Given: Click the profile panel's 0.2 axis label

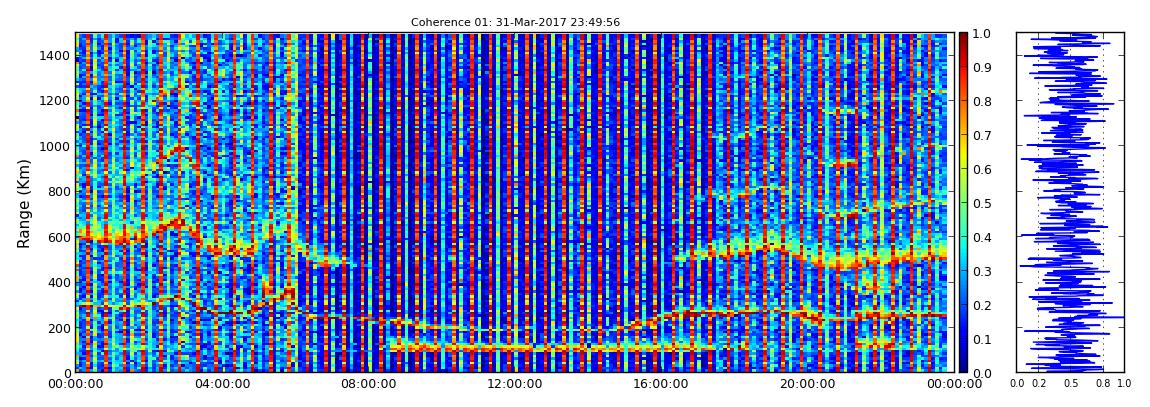Looking at the screenshot, I should pyautogui.click(x=1039, y=384).
